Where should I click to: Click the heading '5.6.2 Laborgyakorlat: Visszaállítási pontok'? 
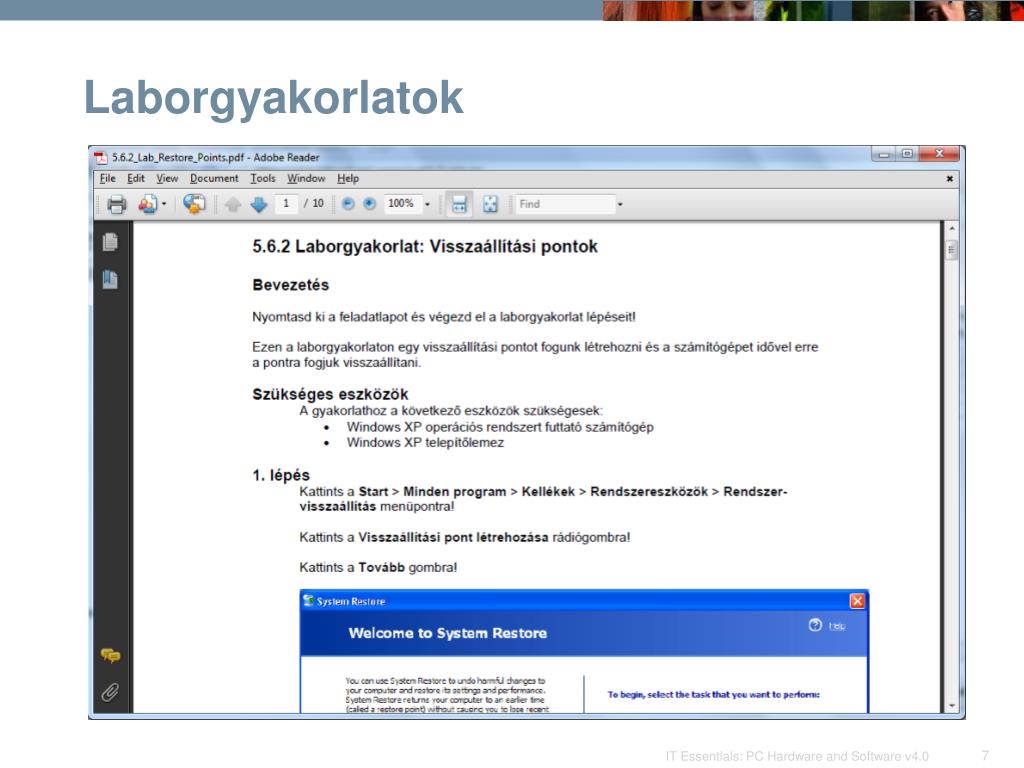pyautogui.click(x=425, y=247)
